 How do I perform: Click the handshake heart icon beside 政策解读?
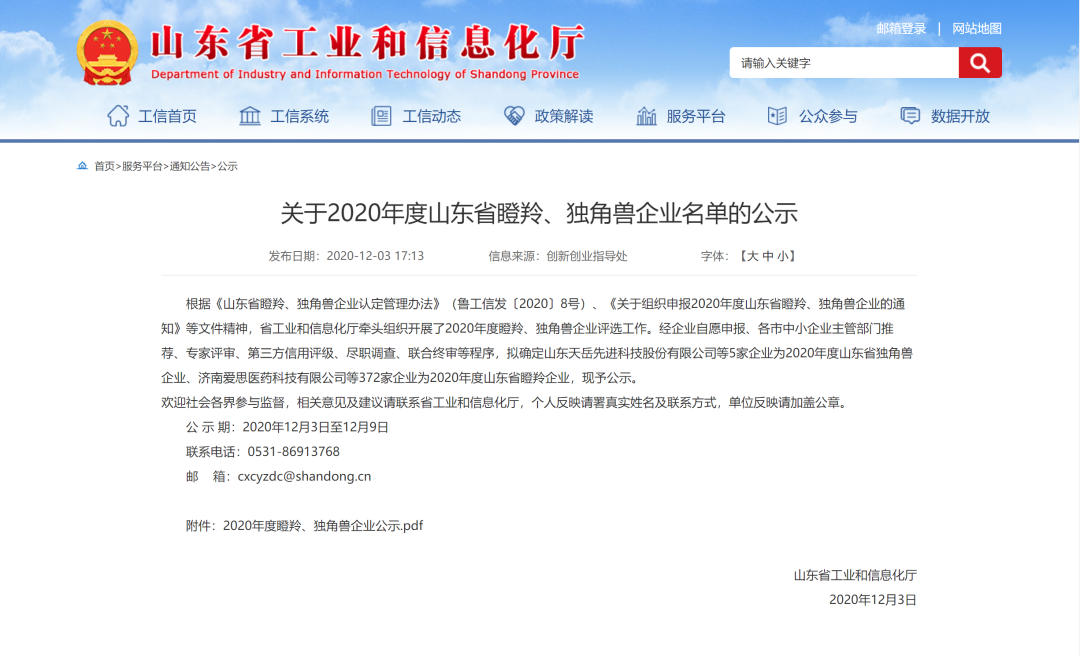click(514, 116)
